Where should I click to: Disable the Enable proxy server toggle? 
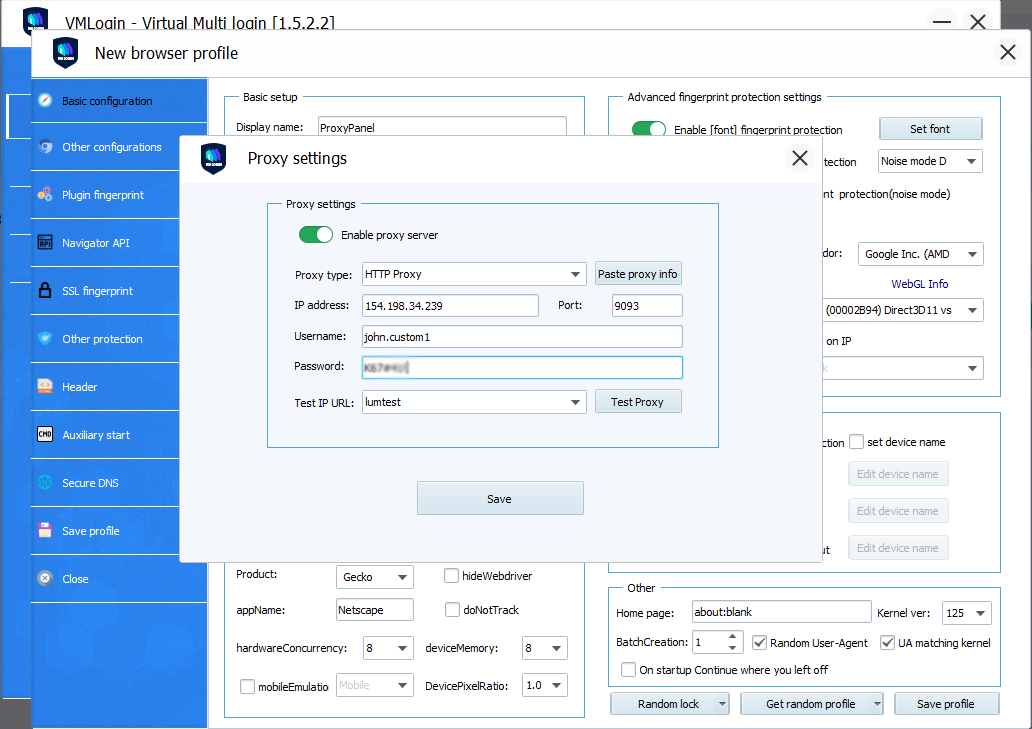pyautogui.click(x=316, y=235)
